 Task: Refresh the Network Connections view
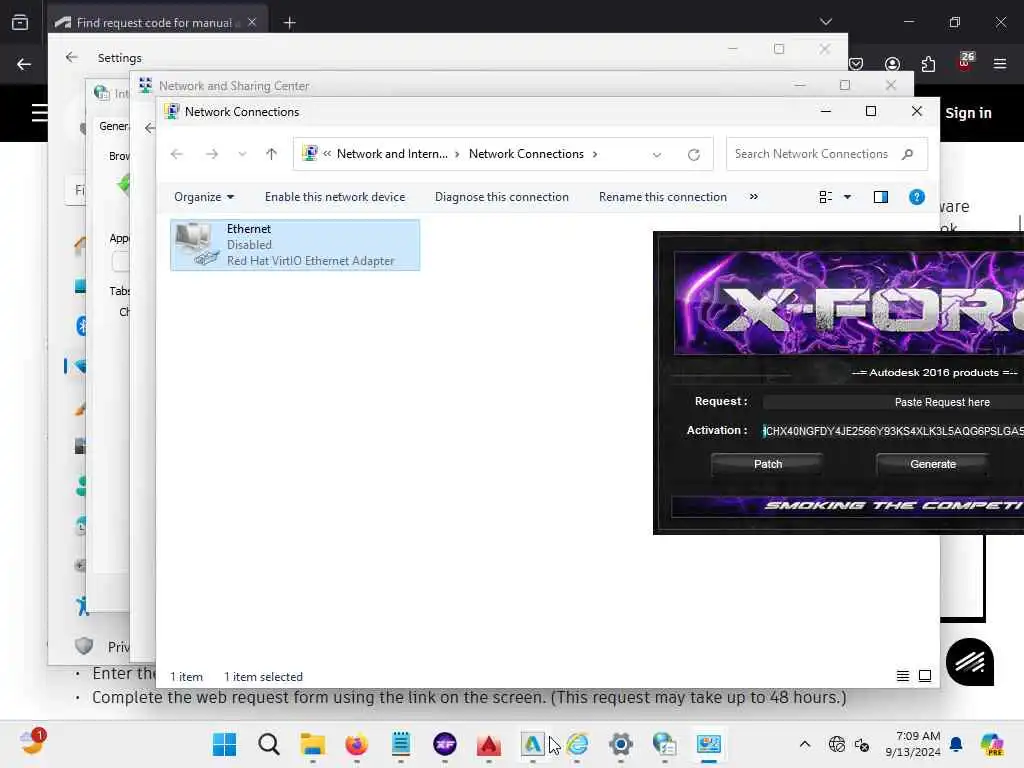694,155
